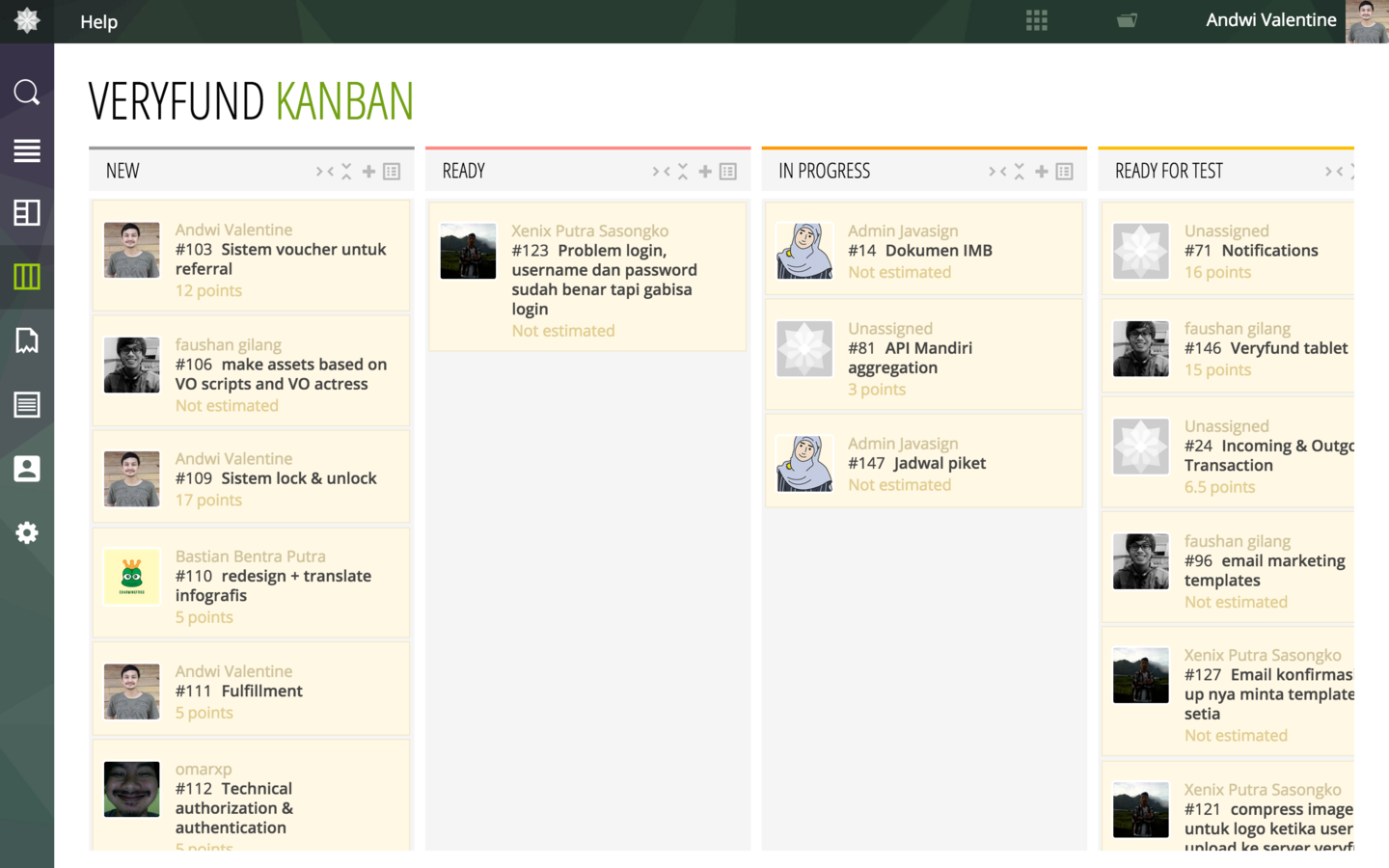
Task: Open the sidebar issues bookmark icon
Action: [x=27, y=340]
